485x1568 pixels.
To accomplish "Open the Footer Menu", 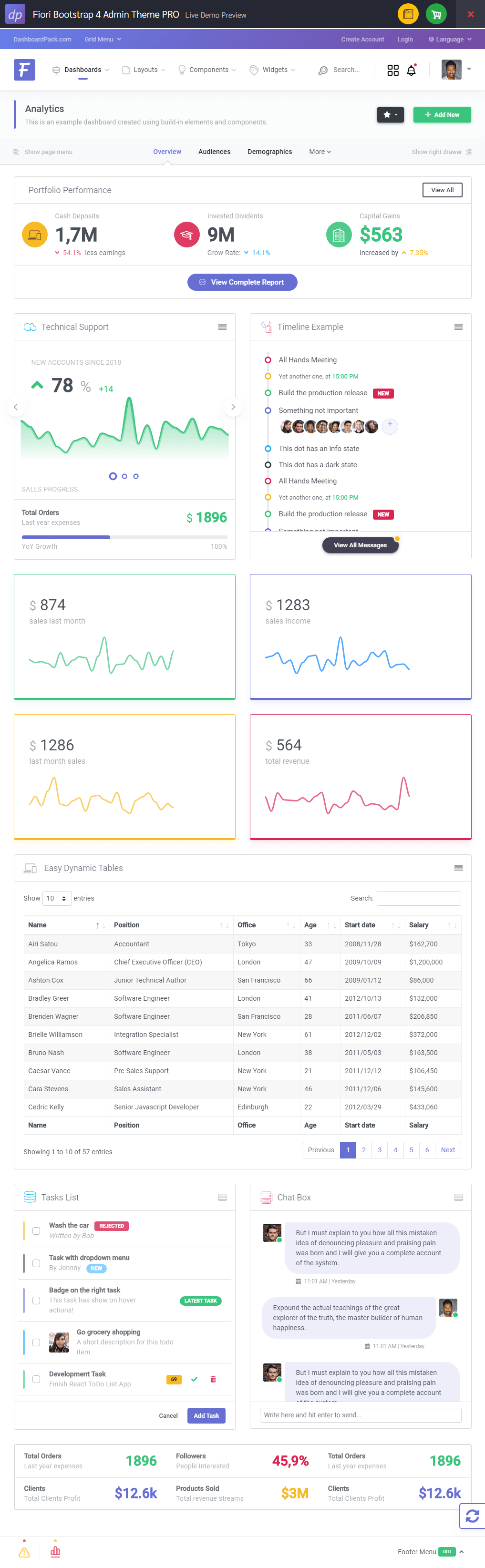I will [x=431, y=1552].
